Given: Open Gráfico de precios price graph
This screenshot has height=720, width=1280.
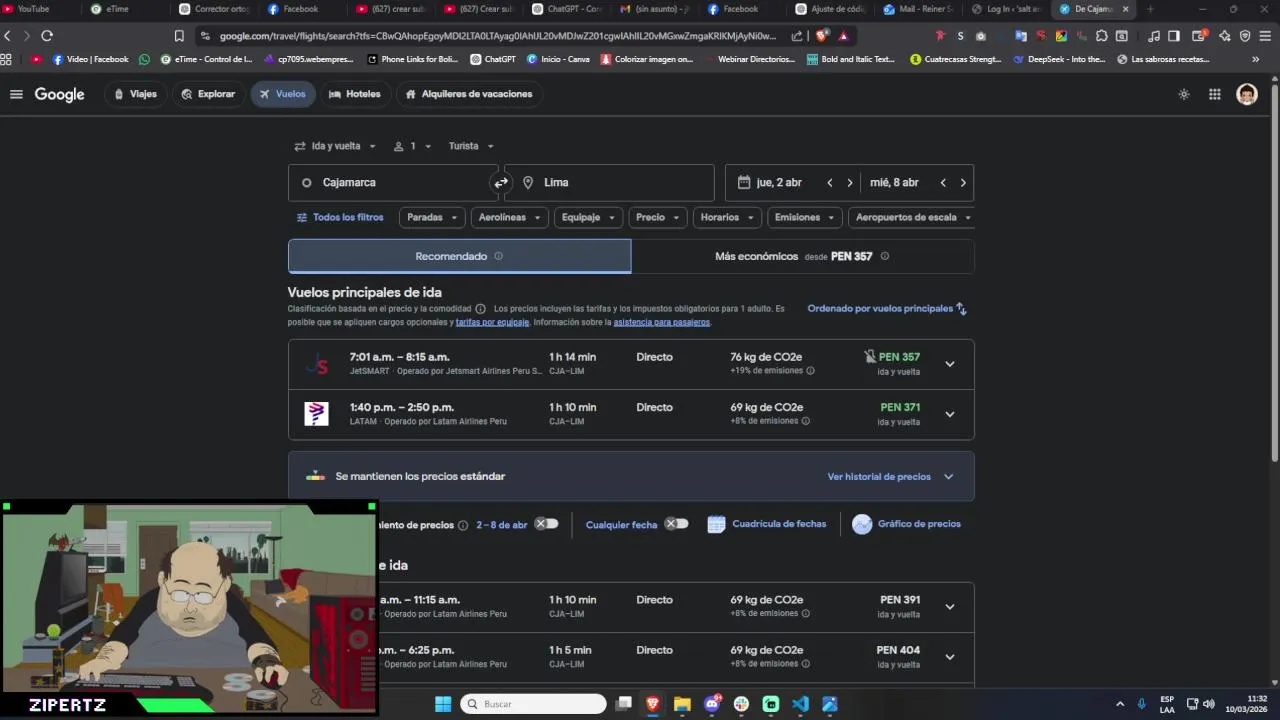Looking at the screenshot, I should (x=907, y=524).
